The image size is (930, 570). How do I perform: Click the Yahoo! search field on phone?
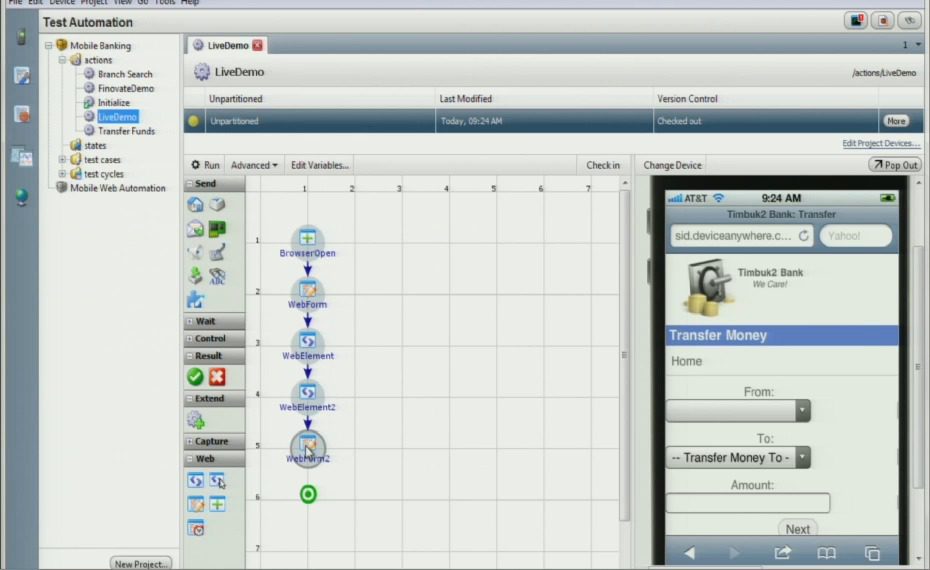(856, 236)
